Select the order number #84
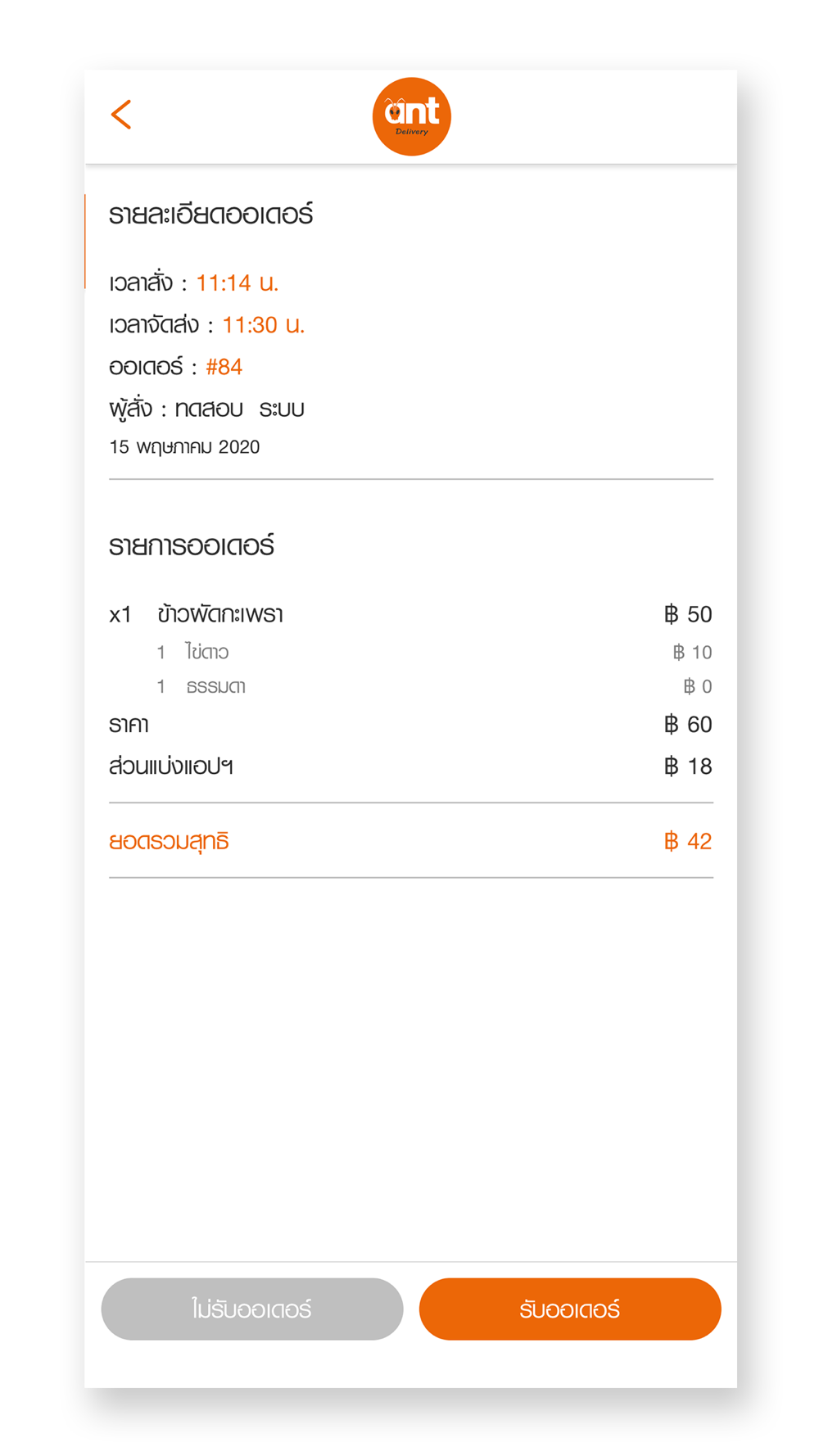This screenshot has width=819, height=1456. click(224, 367)
